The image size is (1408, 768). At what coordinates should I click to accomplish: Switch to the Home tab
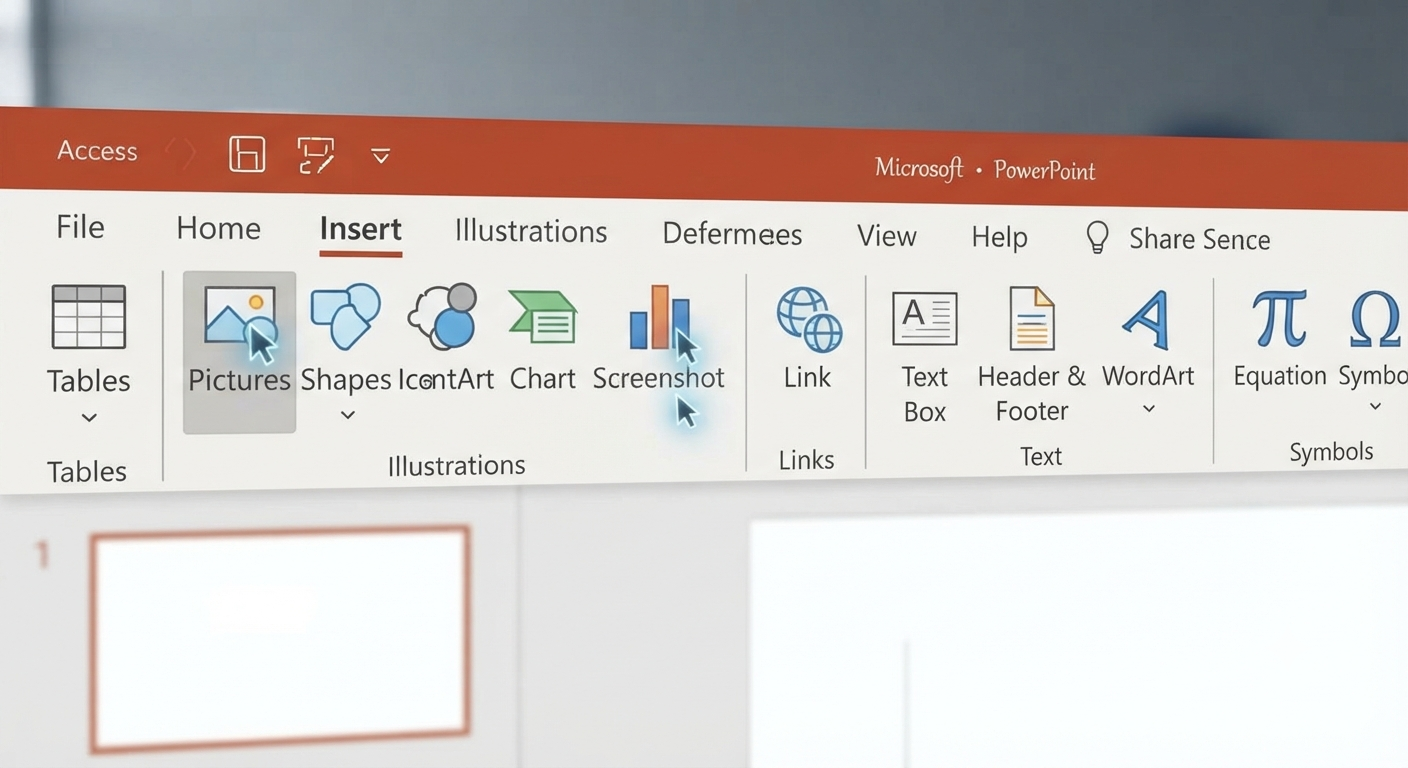tap(218, 228)
